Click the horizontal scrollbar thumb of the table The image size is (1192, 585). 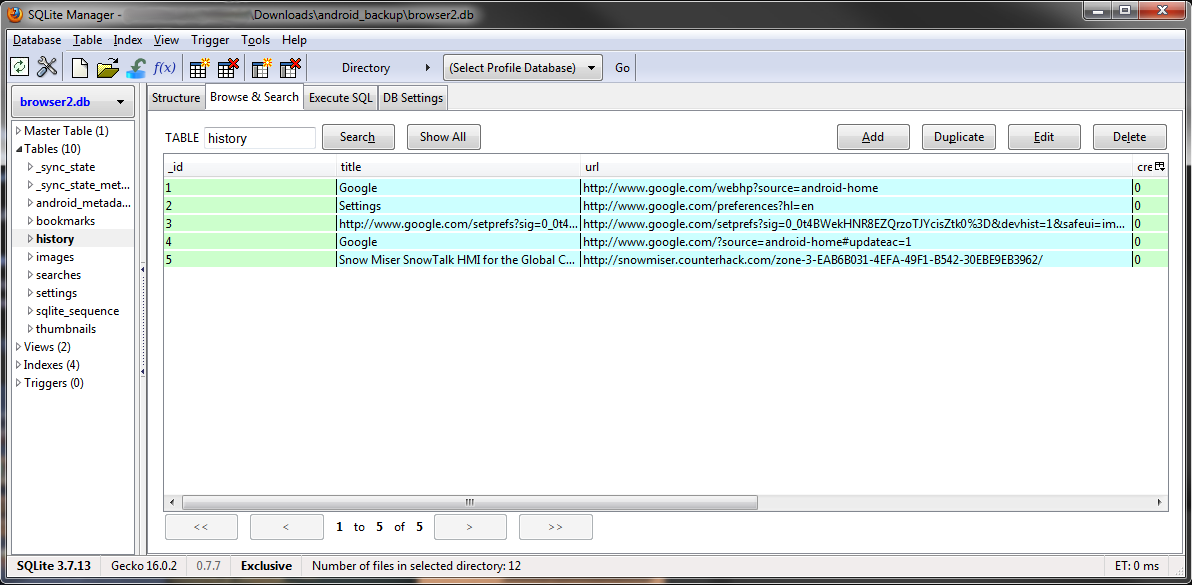(470, 502)
